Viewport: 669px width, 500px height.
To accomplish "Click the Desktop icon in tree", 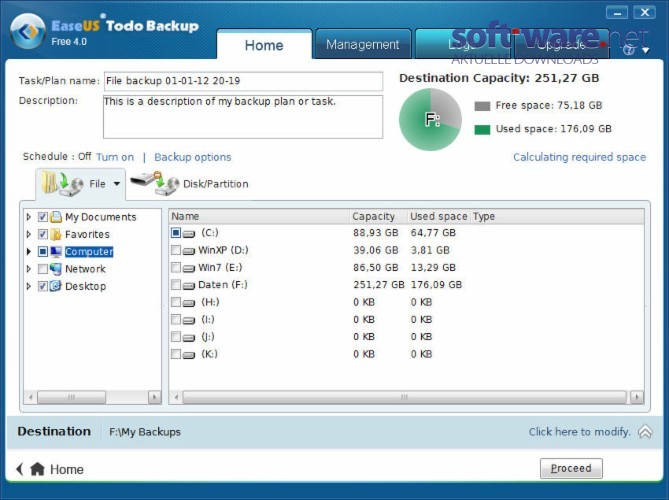I will pos(56,286).
